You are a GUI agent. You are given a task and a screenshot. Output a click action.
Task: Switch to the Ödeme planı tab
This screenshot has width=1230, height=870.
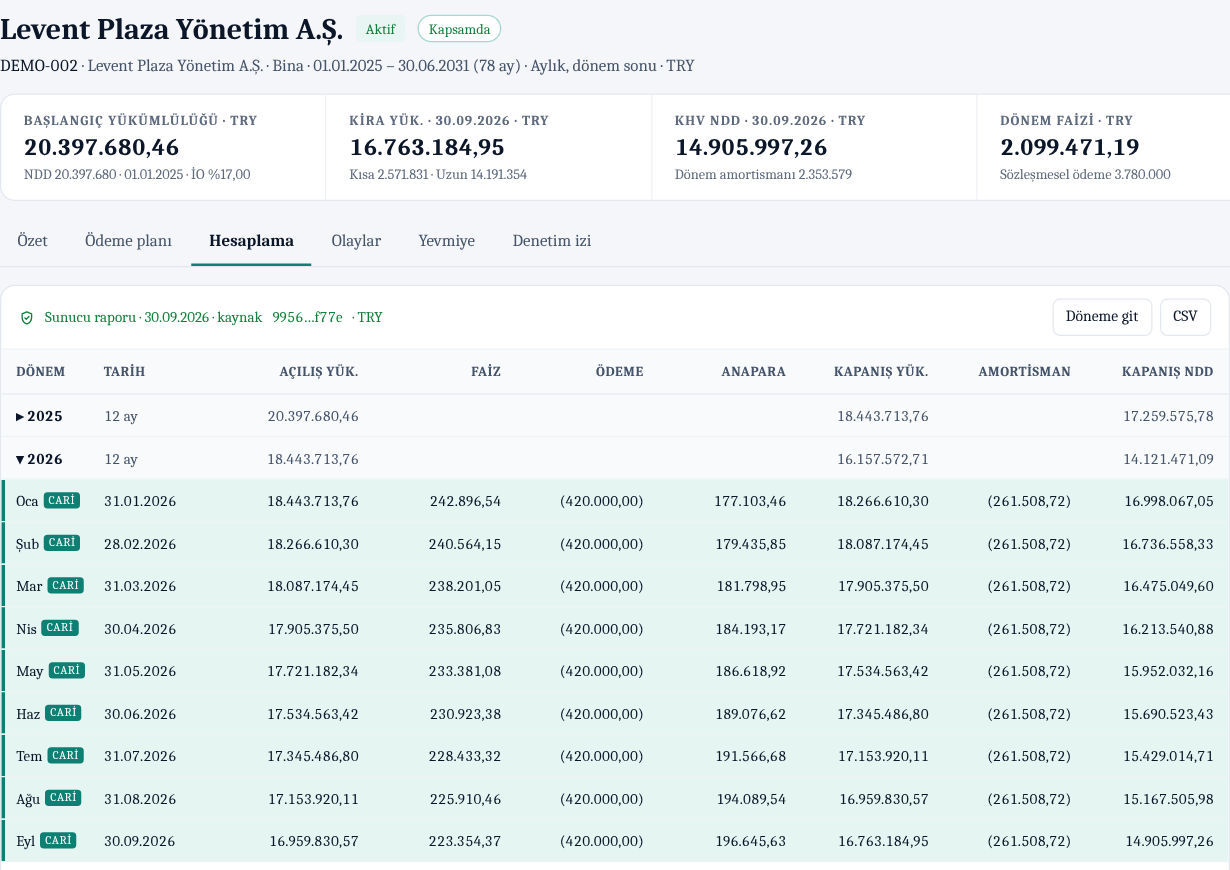[x=128, y=241]
